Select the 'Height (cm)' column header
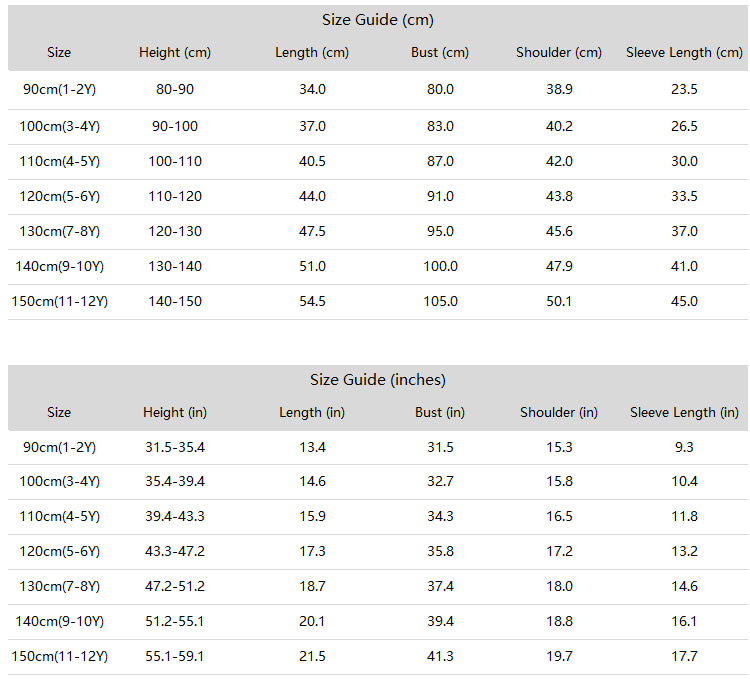This screenshot has width=750, height=679. (175, 53)
